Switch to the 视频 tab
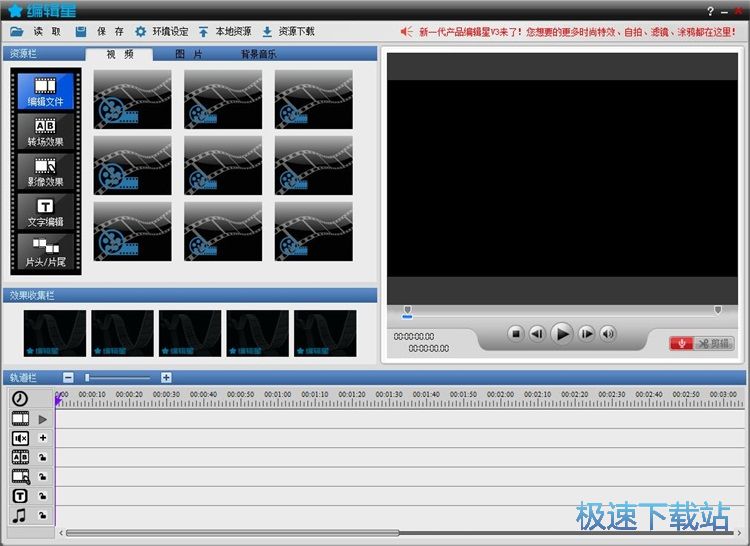The height and width of the screenshot is (546, 750). tap(120, 54)
